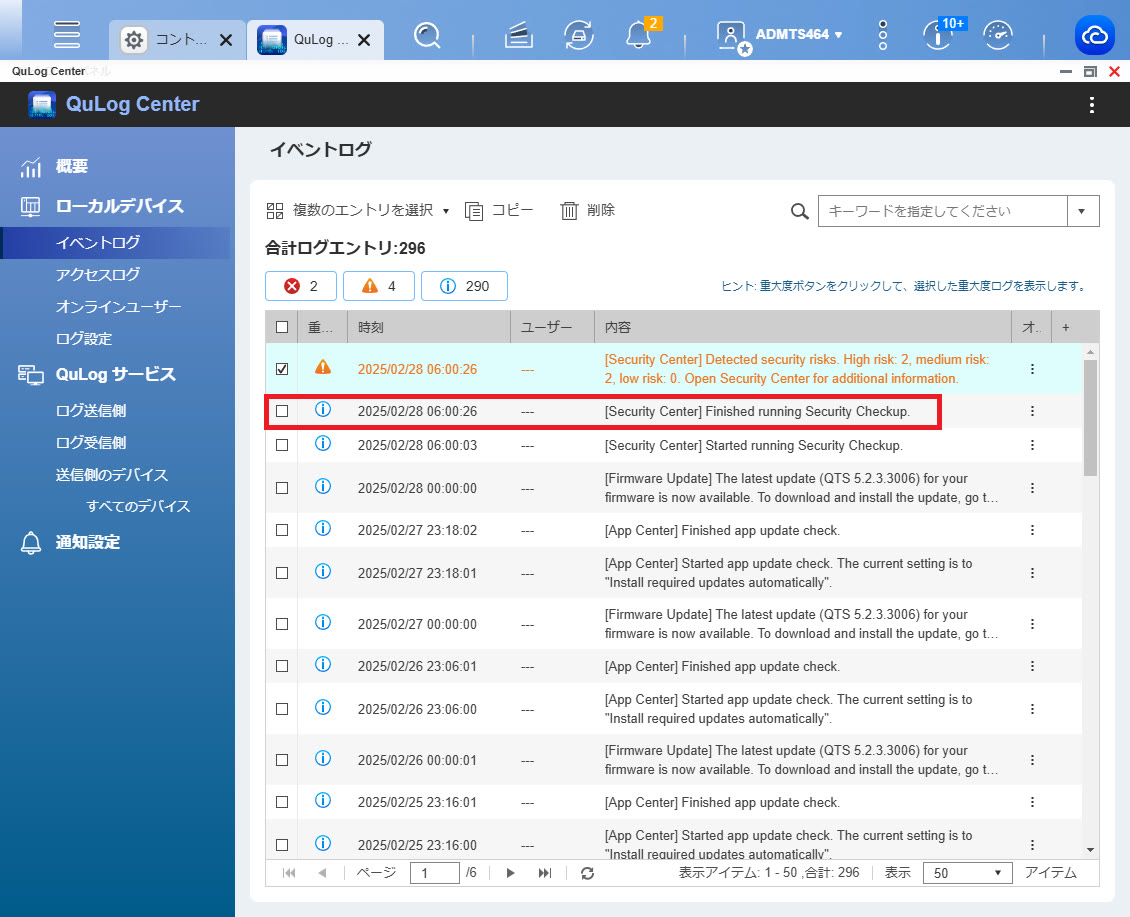1130x917 pixels.
Task: Close the QuLog taskbar tab
Action: tap(365, 40)
